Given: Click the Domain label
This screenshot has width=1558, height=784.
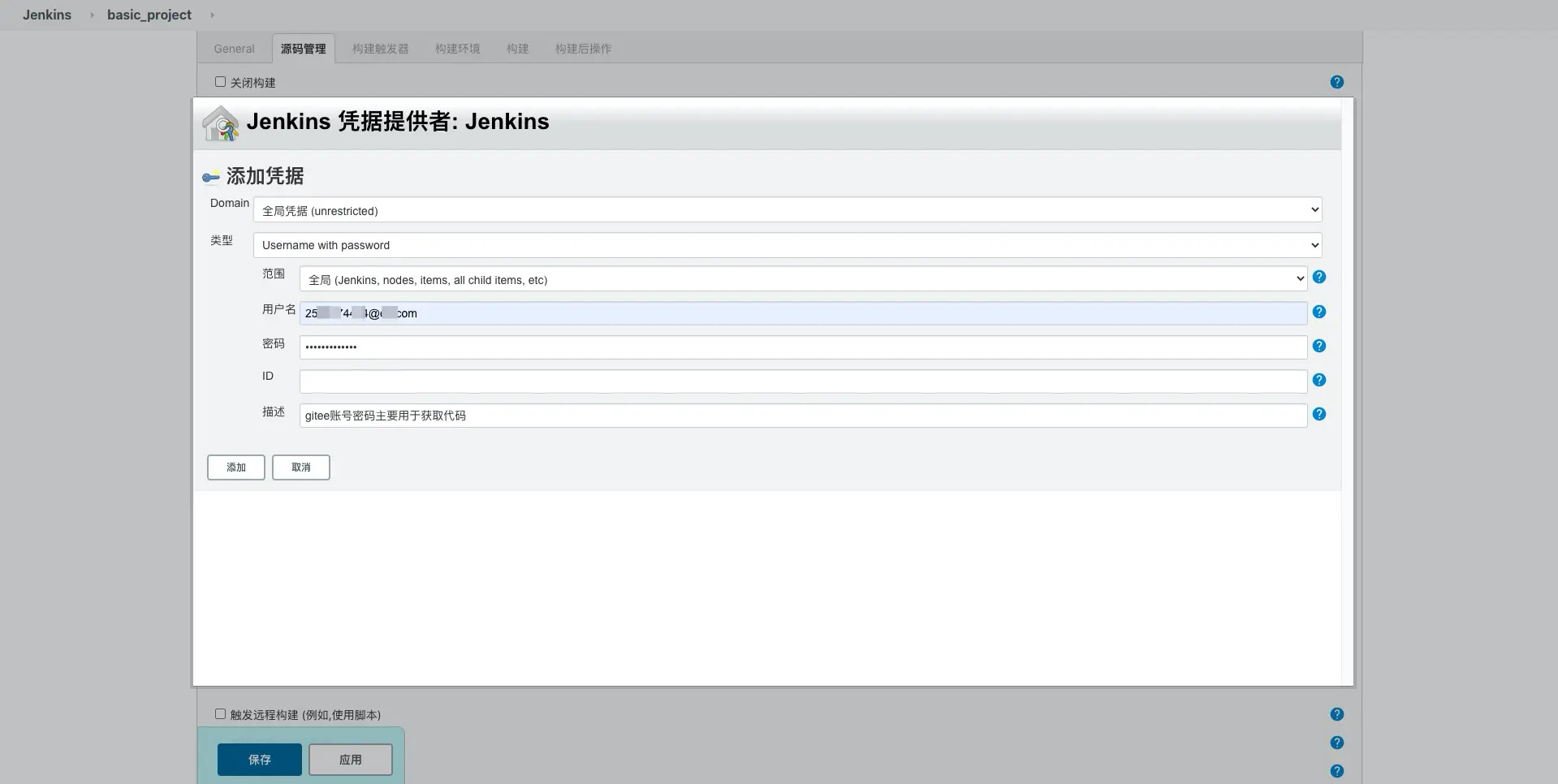Looking at the screenshot, I should click(x=230, y=203).
